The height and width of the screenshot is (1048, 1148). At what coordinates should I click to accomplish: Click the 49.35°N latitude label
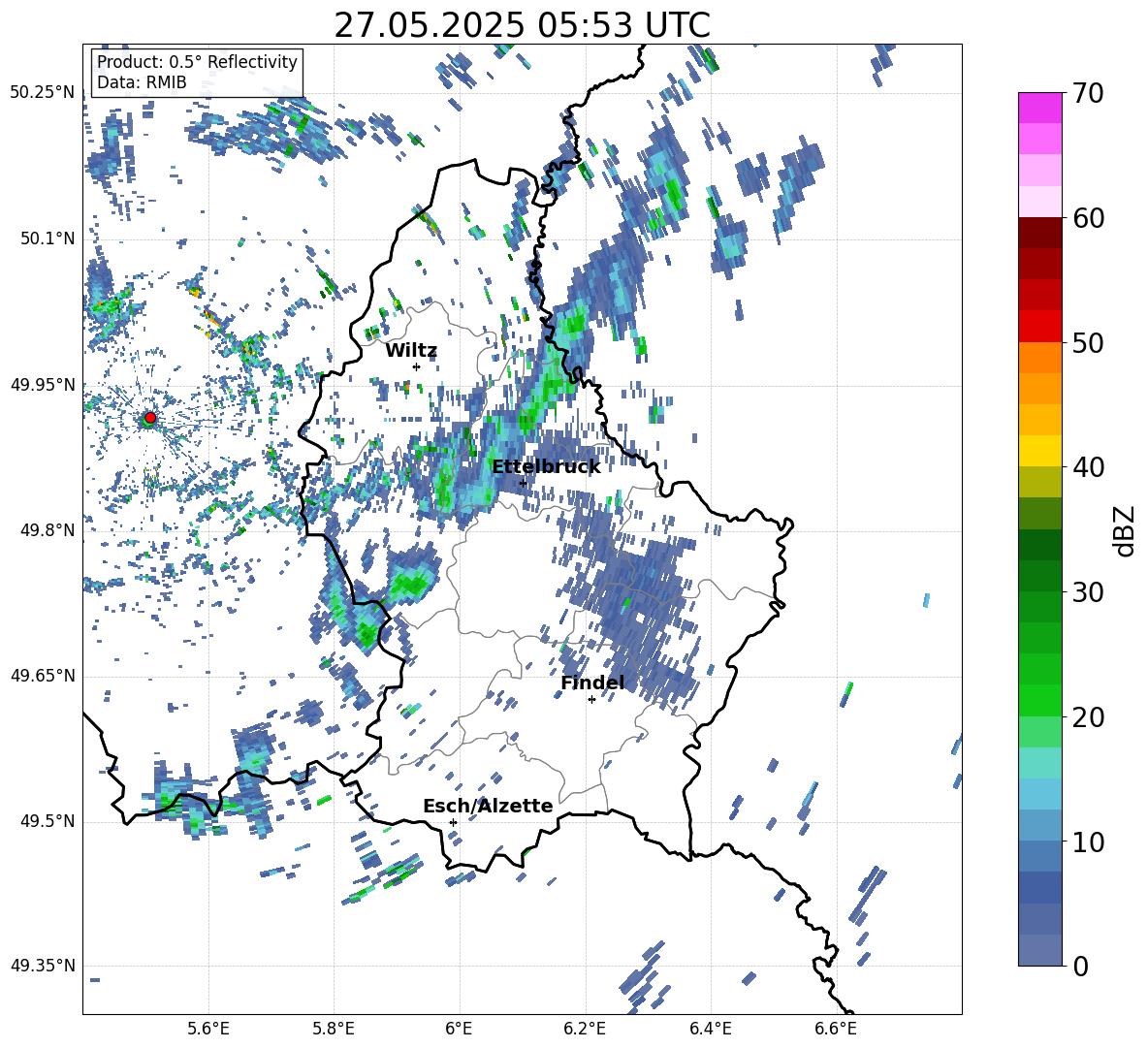[43, 966]
